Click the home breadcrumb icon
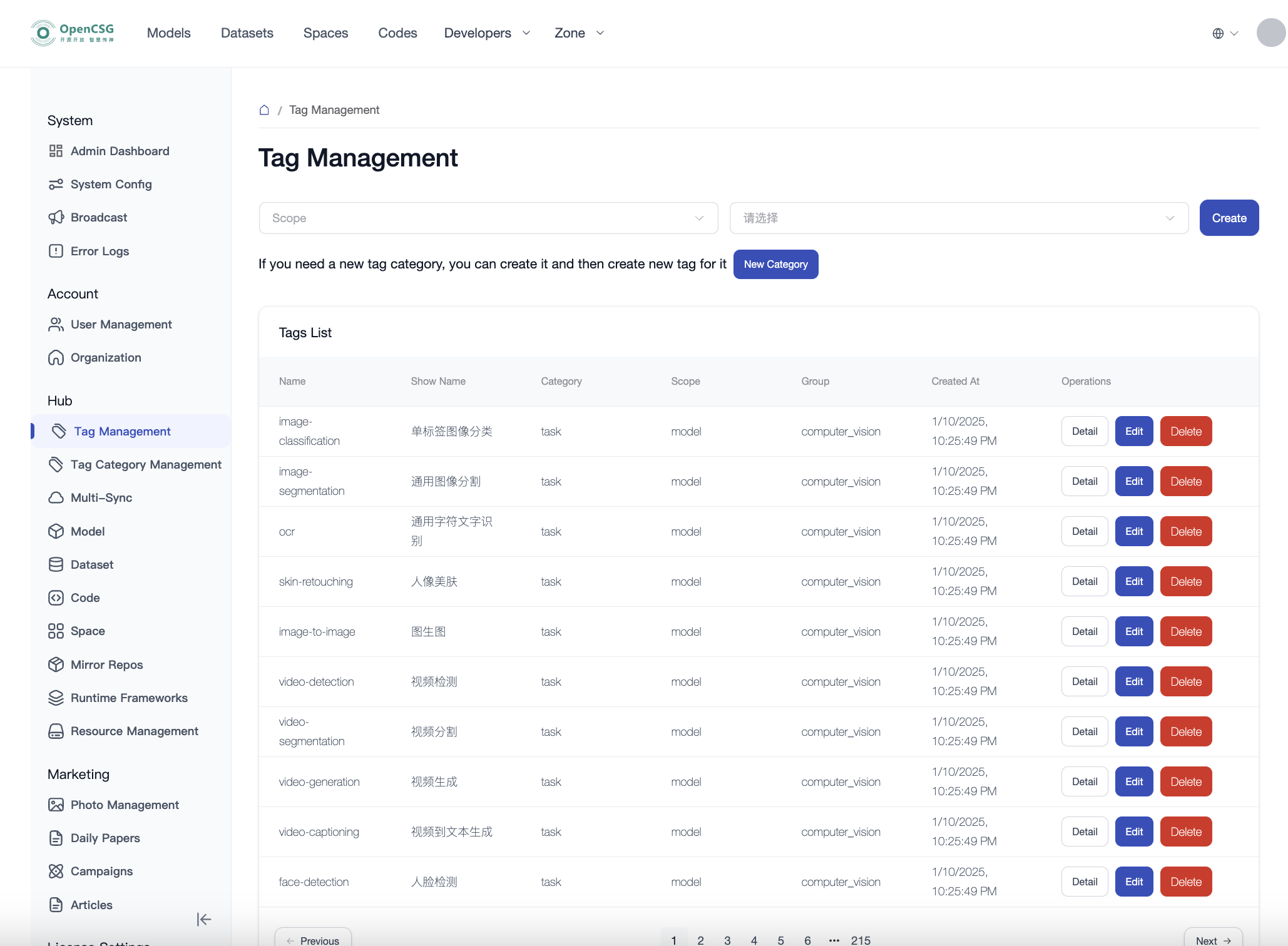This screenshot has width=1288, height=946. pyautogui.click(x=264, y=110)
